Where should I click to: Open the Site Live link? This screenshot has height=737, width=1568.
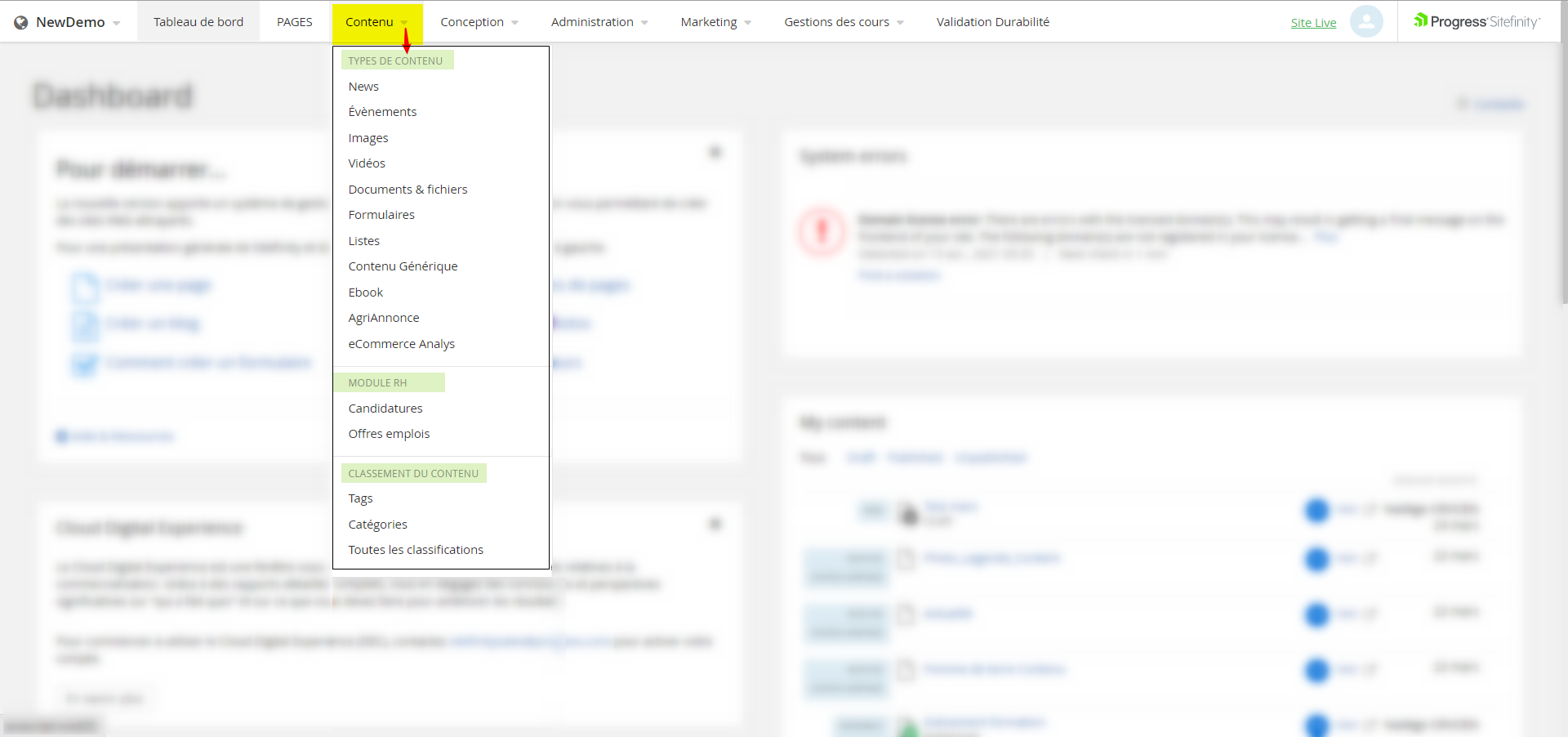[x=1313, y=23]
